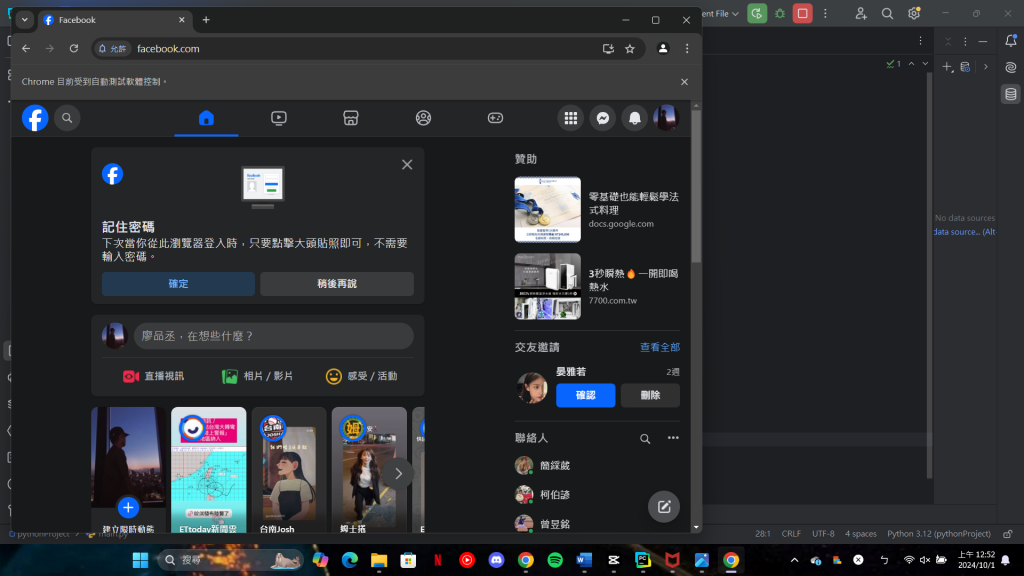This screenshot has height=576, width=1024.
Task: Open the 7700.com.tw sponsored ad
Action: pos(597,287)
